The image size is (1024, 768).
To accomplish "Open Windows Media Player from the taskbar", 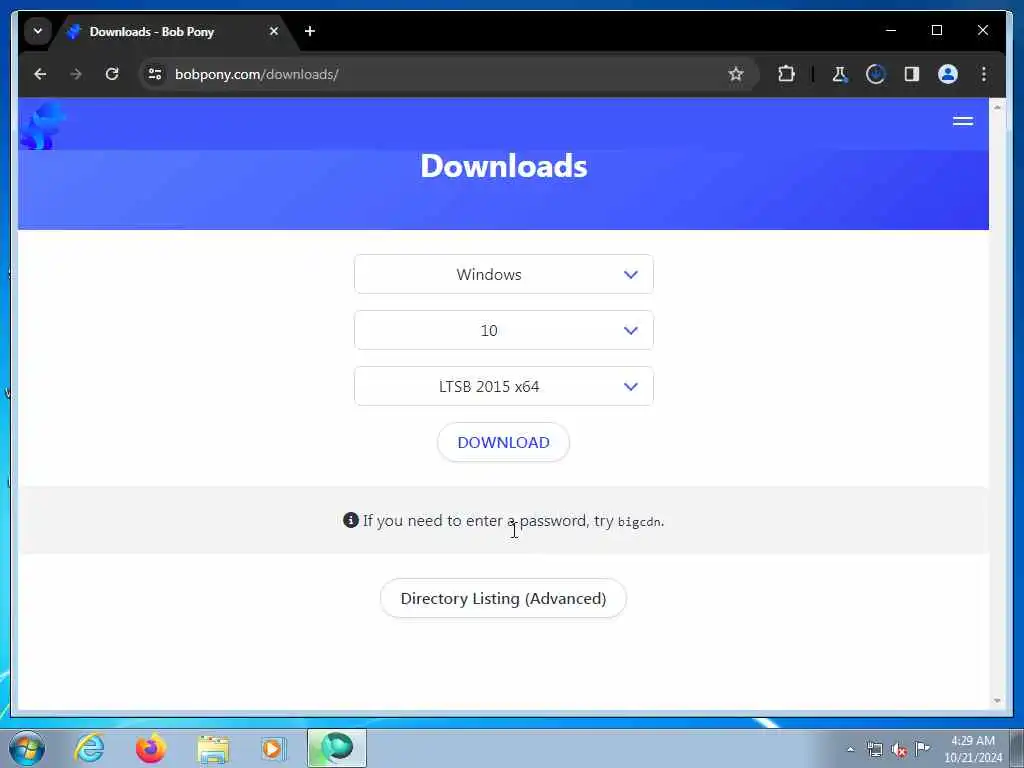I will 273,748.
